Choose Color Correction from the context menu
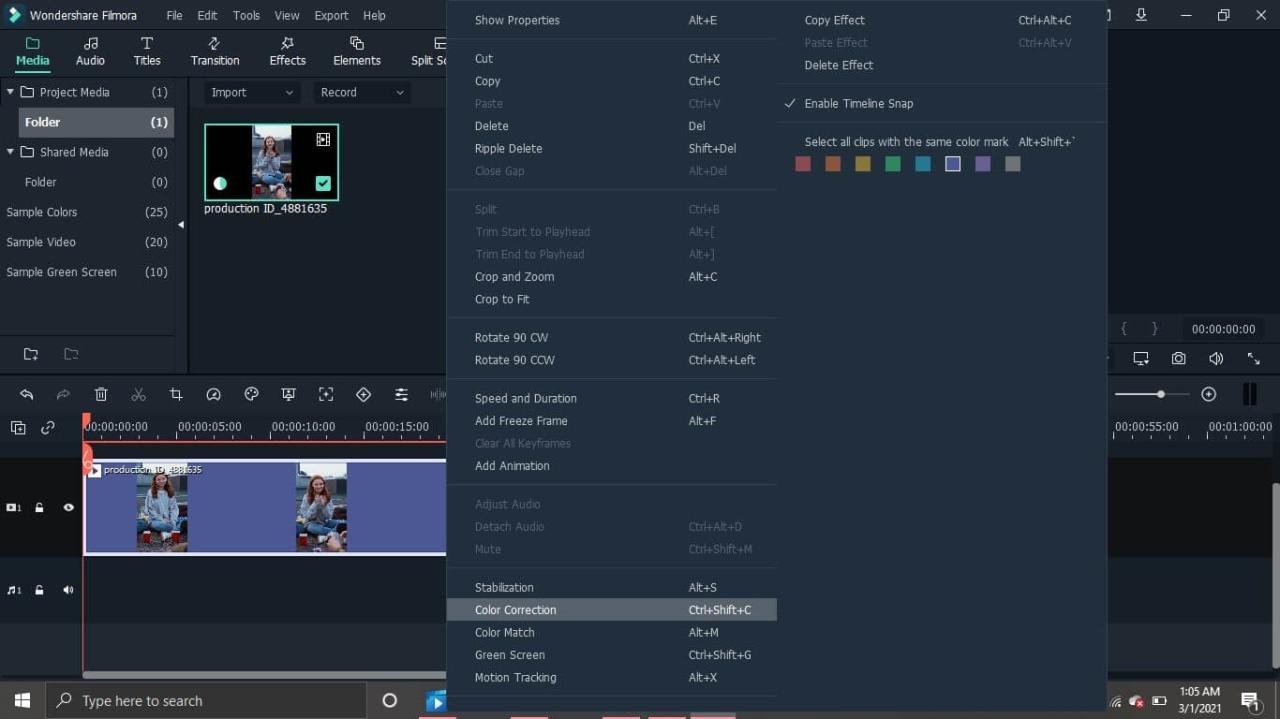The height and width of the screenshot is (719, 1280). (515, 610)
